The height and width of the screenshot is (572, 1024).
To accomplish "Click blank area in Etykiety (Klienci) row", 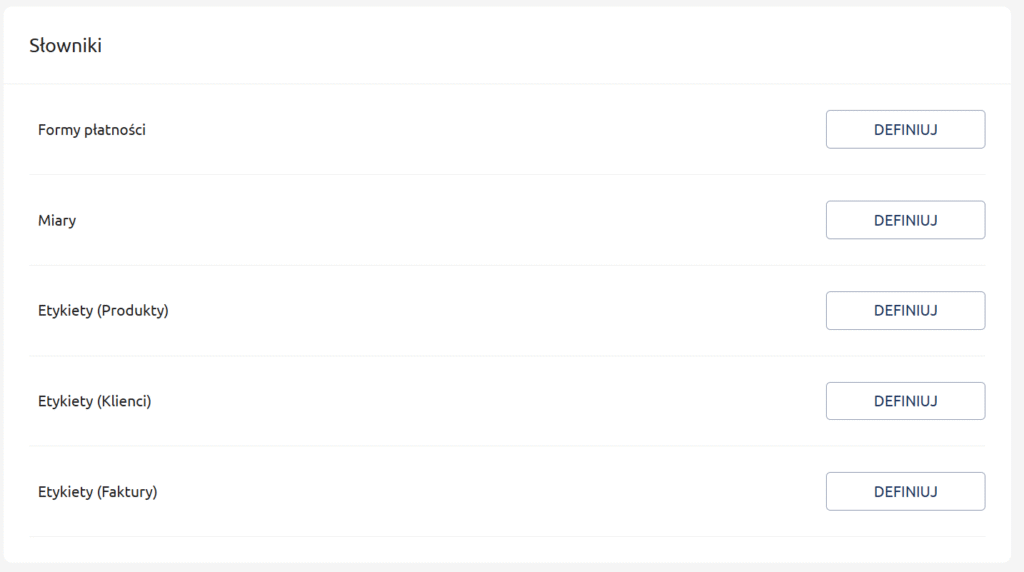I will click(480, 401).
